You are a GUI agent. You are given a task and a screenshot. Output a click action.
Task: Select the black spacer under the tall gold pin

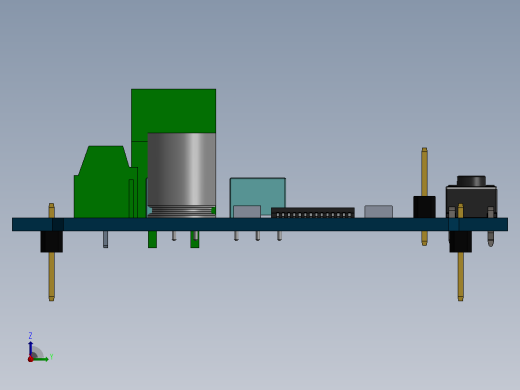click(x=424, y=207)
